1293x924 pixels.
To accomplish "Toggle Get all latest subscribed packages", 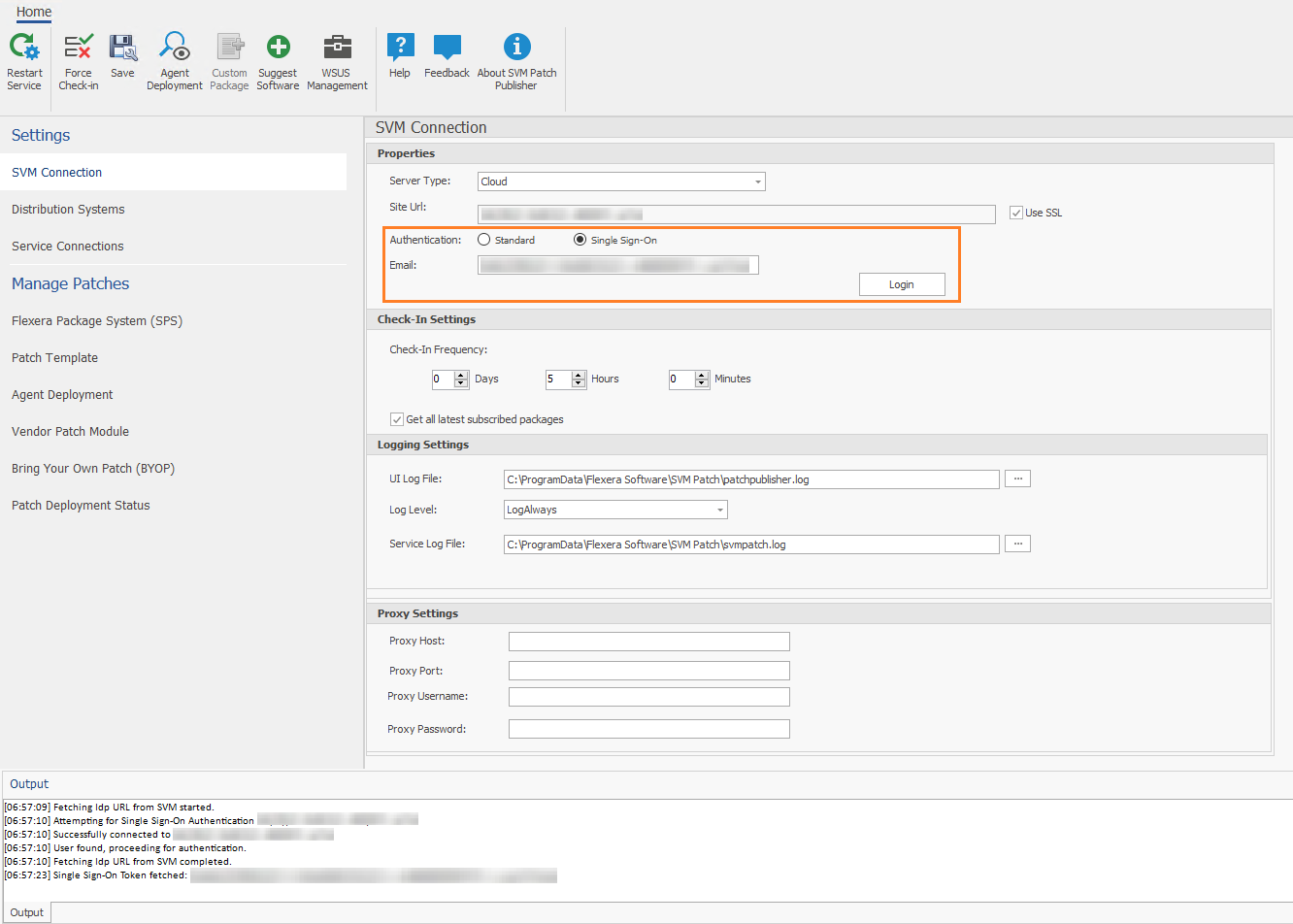I will click(x=397, y=419).
